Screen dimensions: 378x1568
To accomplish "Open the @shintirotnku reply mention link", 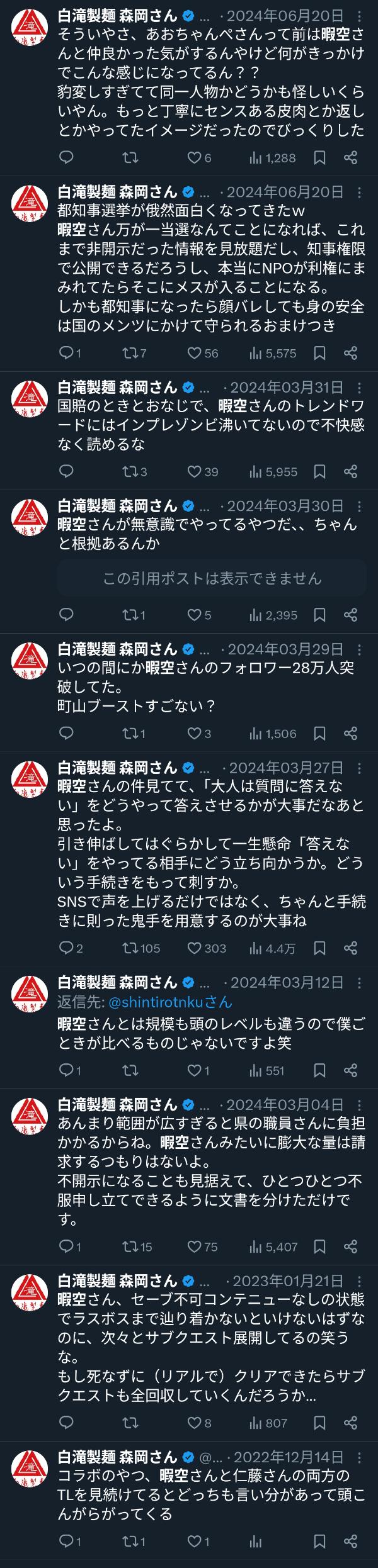I will point(170,1001).
